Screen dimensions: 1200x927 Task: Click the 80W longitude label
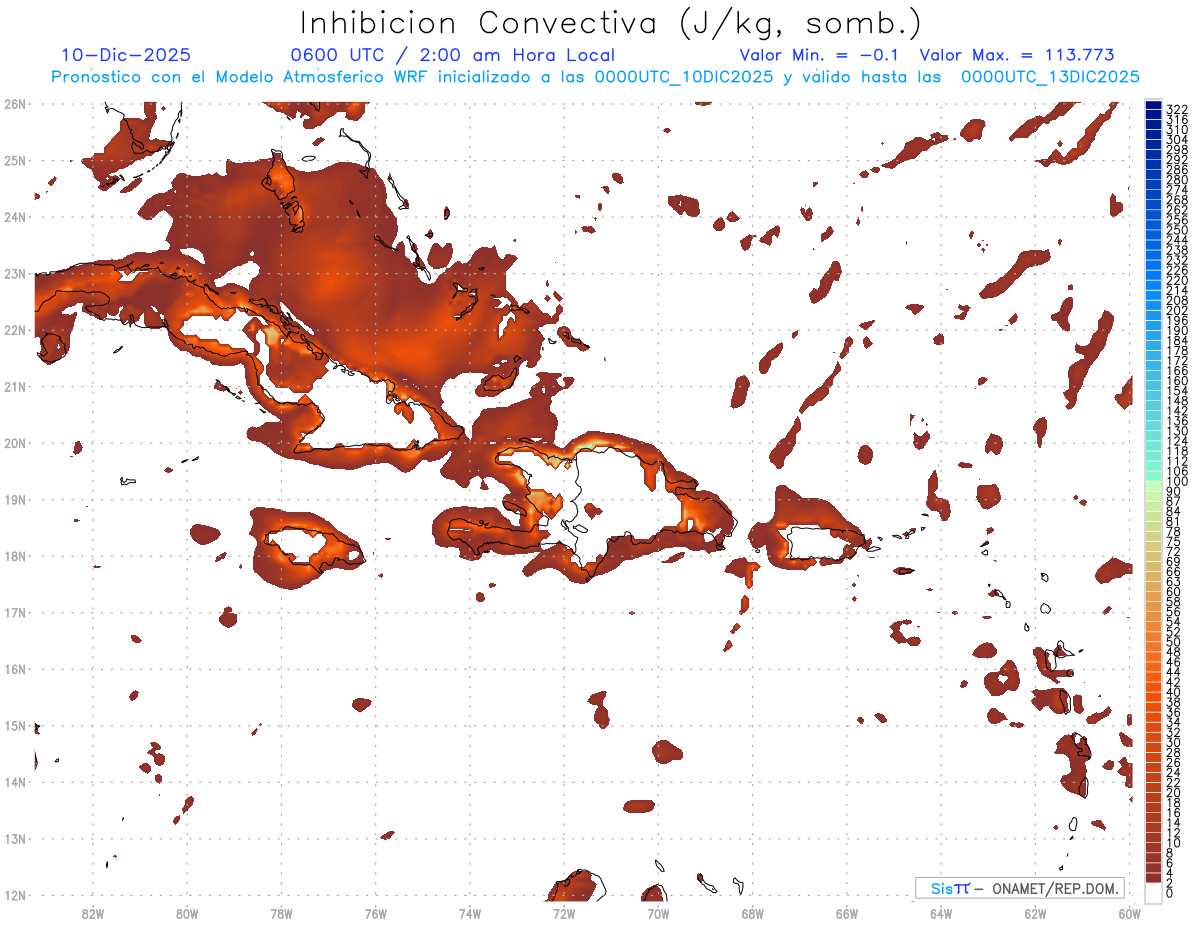[x=186, y=913]
